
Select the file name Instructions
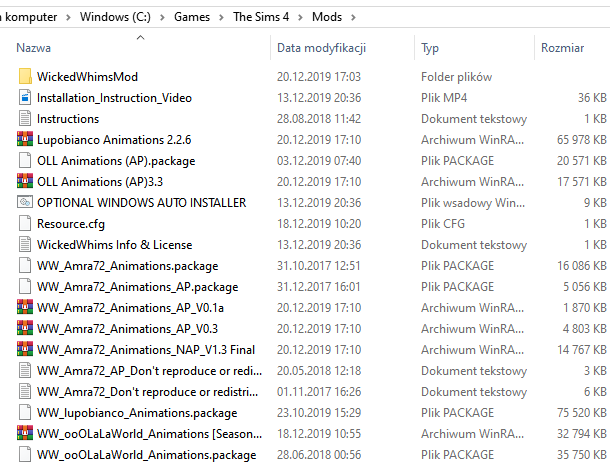68,119
